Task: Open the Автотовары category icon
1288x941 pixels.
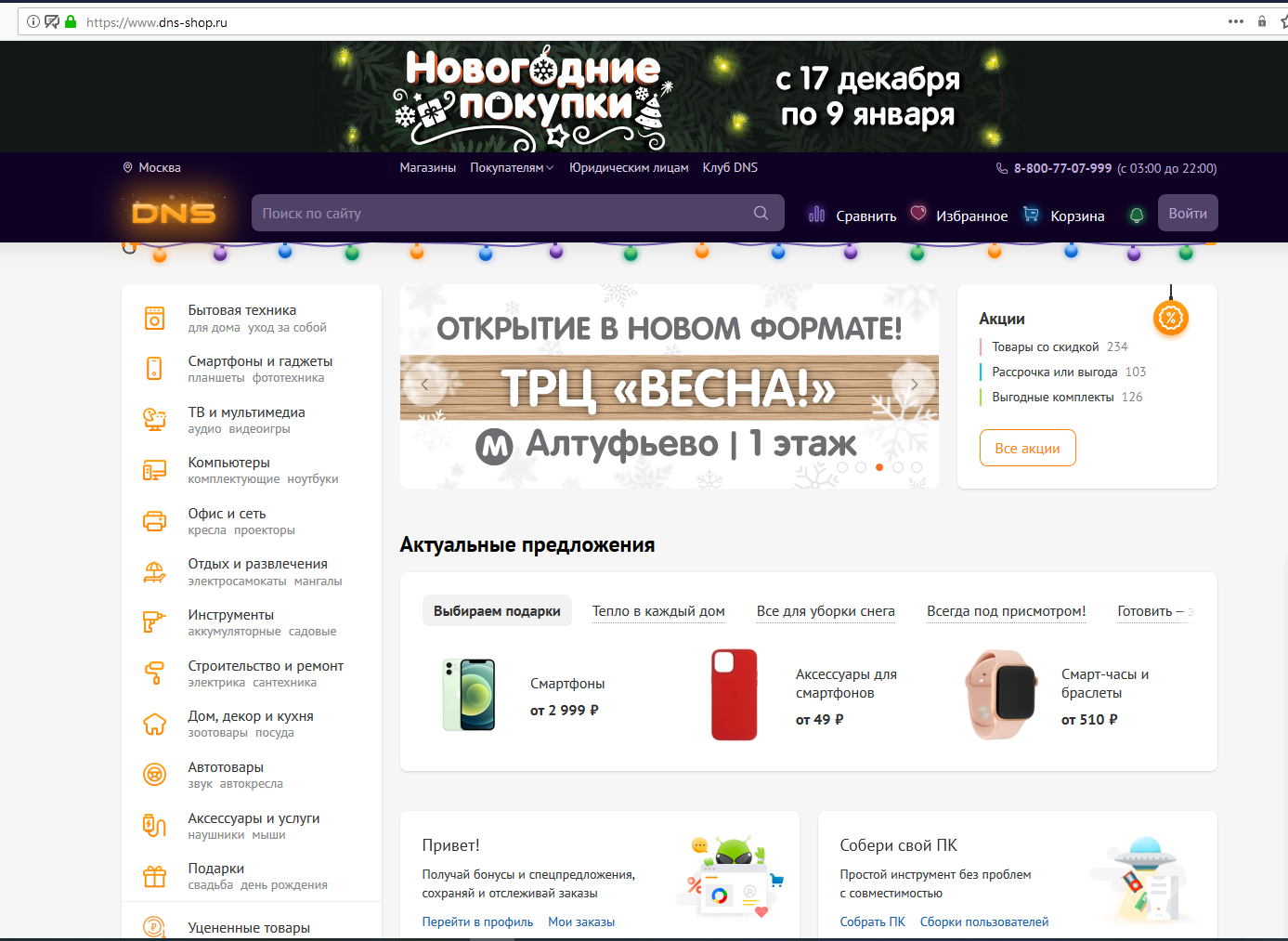Action: [154, 774]
